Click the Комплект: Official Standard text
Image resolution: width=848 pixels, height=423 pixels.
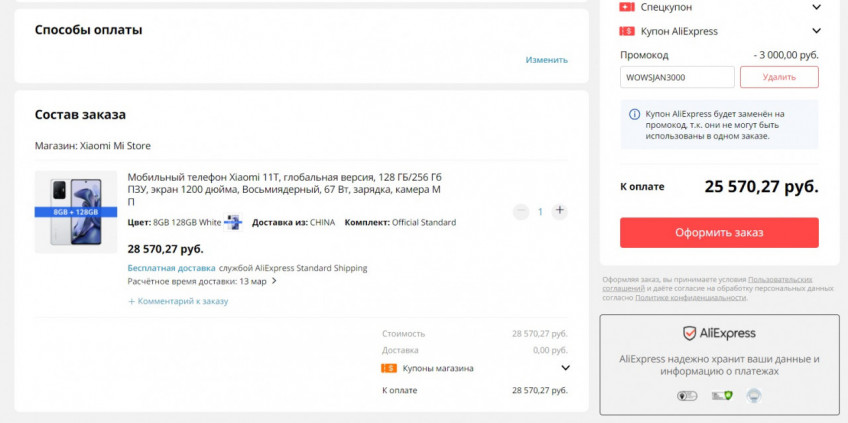(400, 222)
